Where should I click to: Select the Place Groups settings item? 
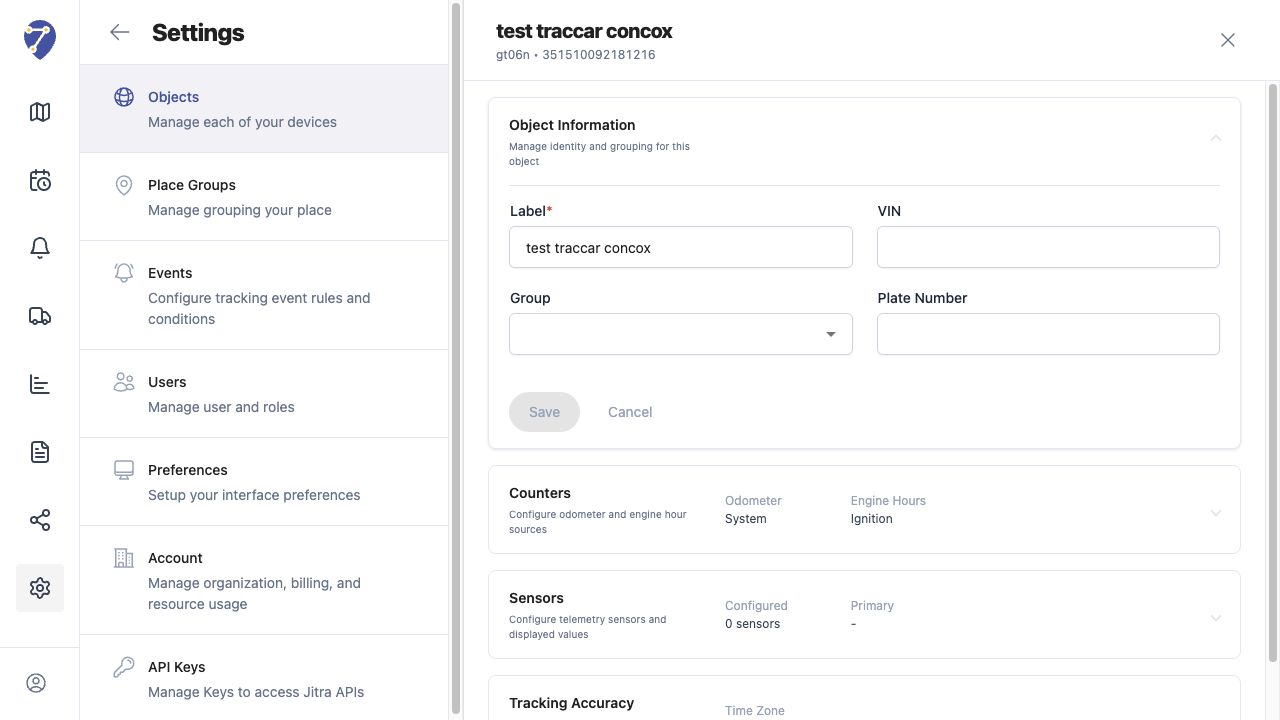[x=264, y=197]
